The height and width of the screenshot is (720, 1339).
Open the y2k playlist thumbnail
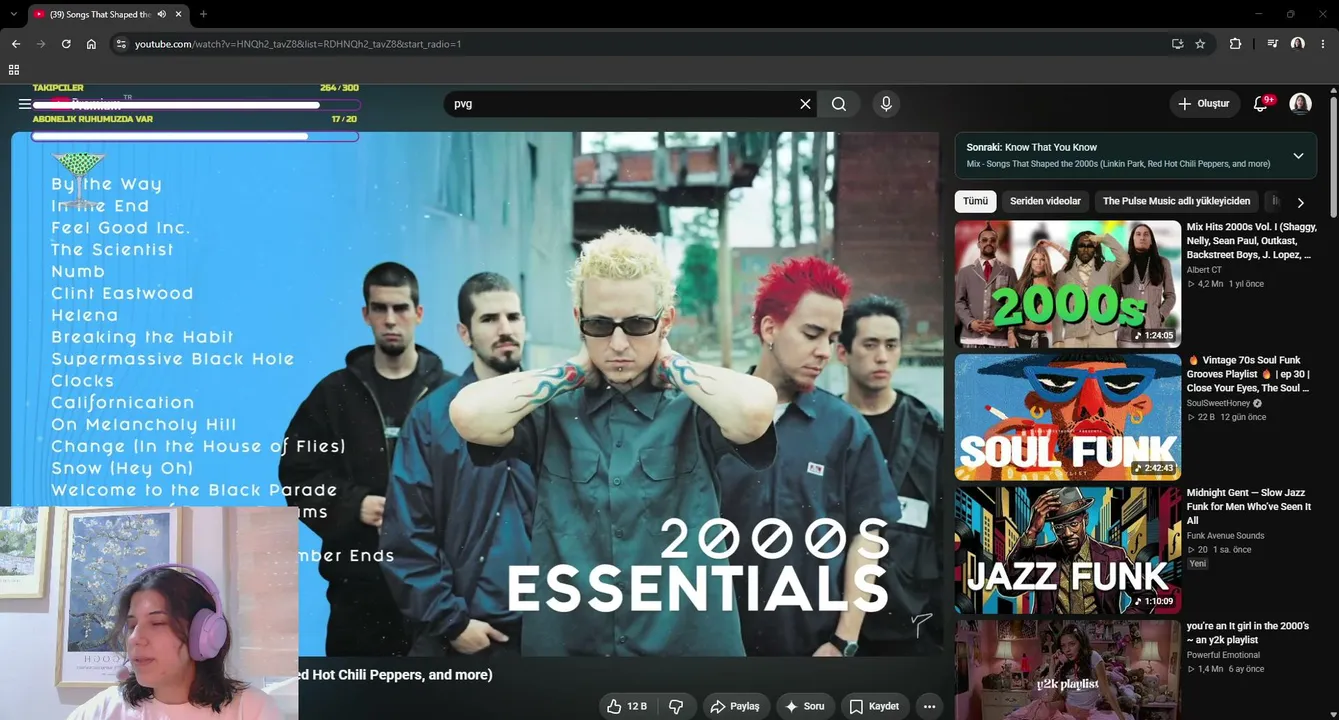1067,670
